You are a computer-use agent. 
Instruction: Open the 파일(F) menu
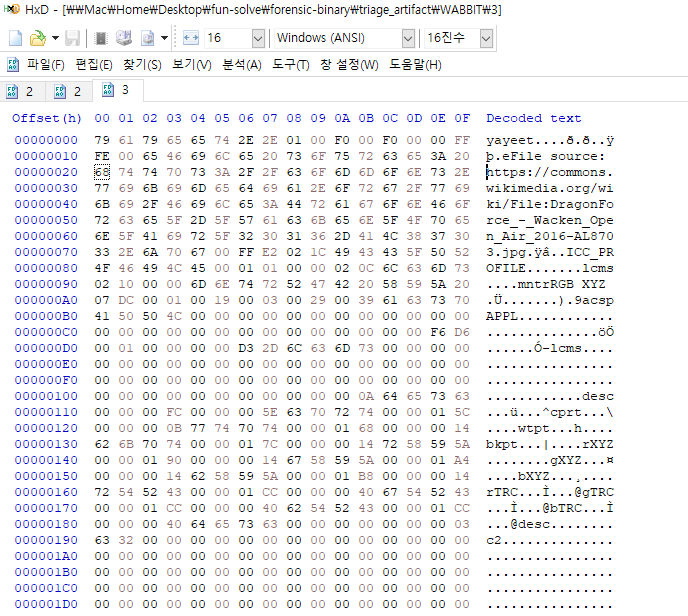pyautogui.click(x=46, y=65)
